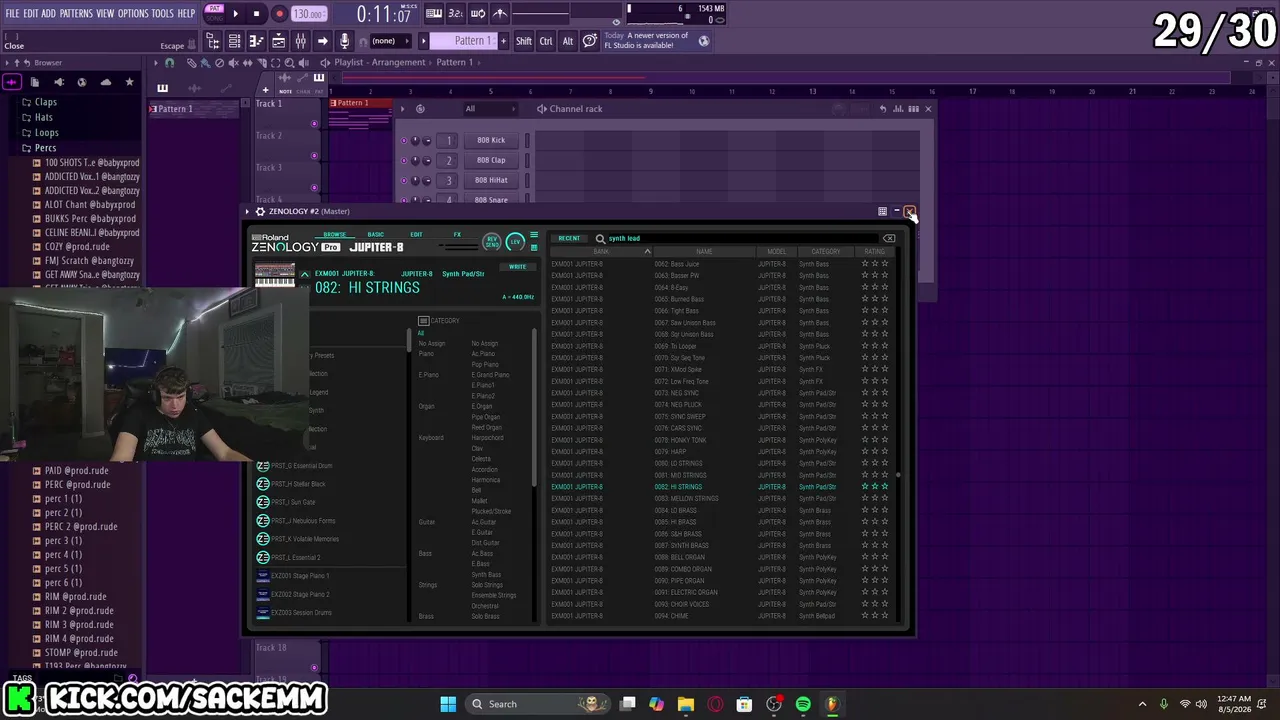The height and width of the screenshot is (720, 1280).
Task: Open the OPTIONS menu
Action: (x=133, y=13)
